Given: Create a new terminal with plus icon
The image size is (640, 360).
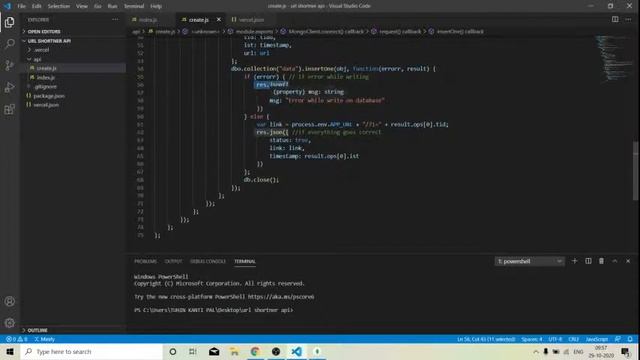Looking at the screenshot, I should pyautogui.click(x=574, y=261).
